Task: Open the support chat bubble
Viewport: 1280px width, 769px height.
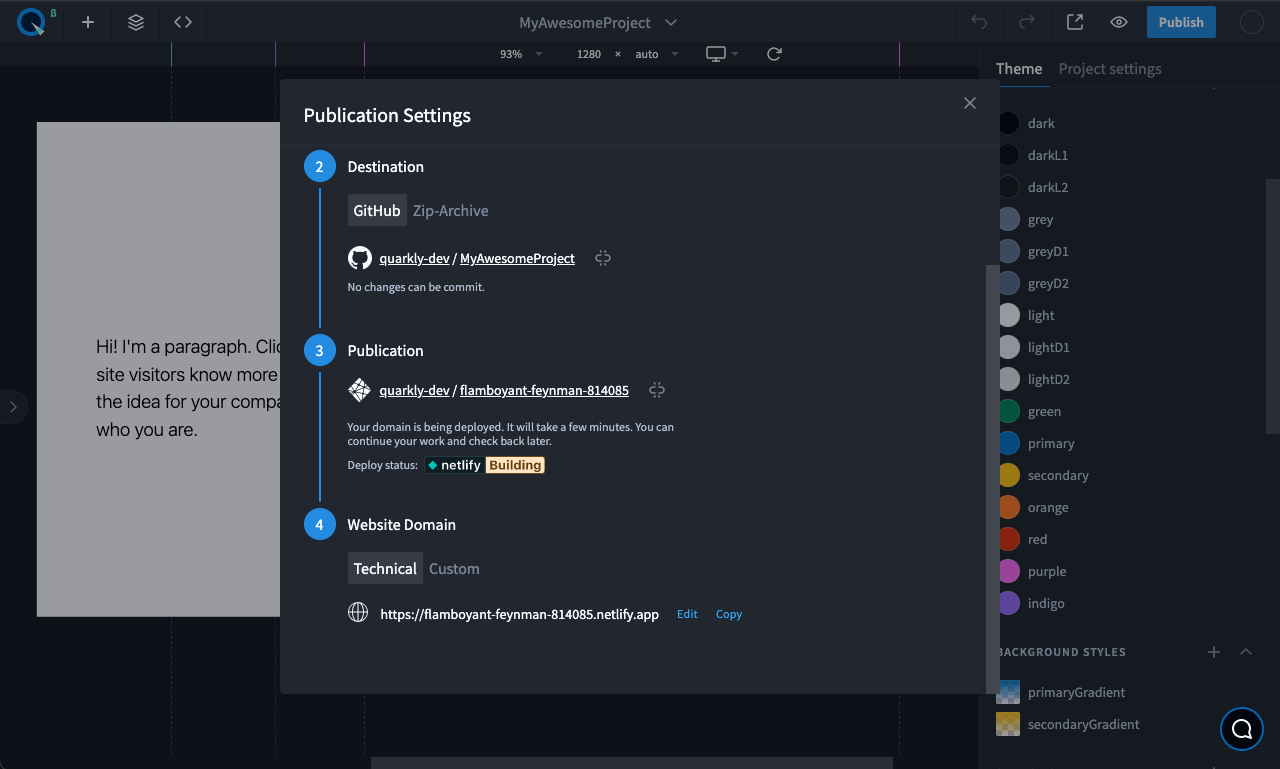Action: click(1242, 729)
